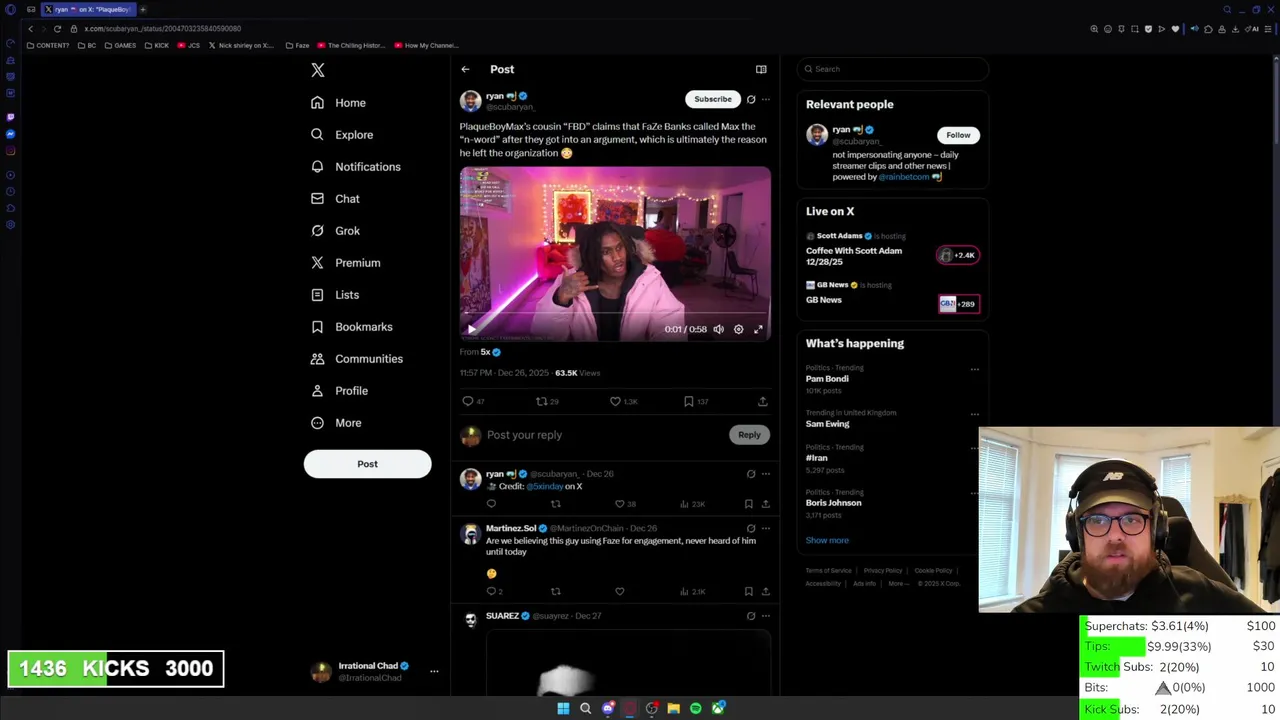Screen dimensions: 1280x720
Task: Open the @5xinday credit link
Action: (x=545, y=486)
